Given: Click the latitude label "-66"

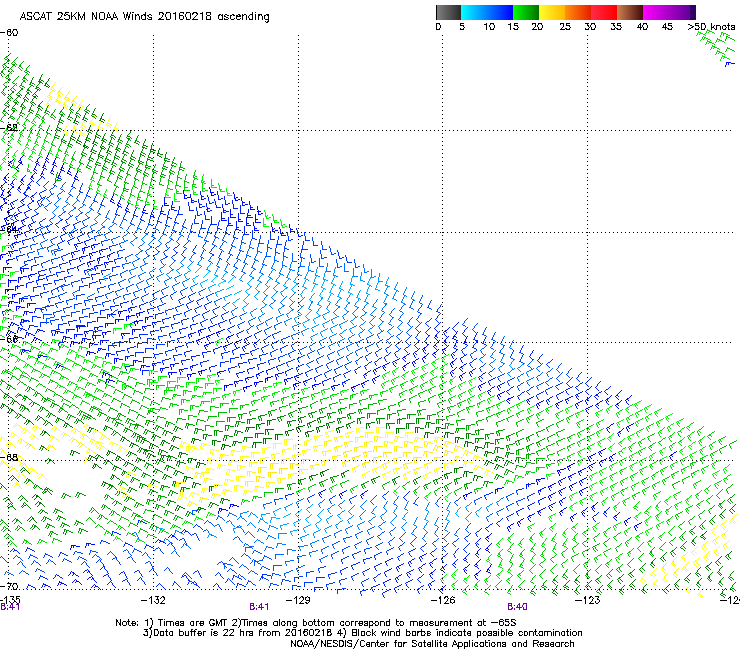Looking at the screenshot, I should [9, 339].
